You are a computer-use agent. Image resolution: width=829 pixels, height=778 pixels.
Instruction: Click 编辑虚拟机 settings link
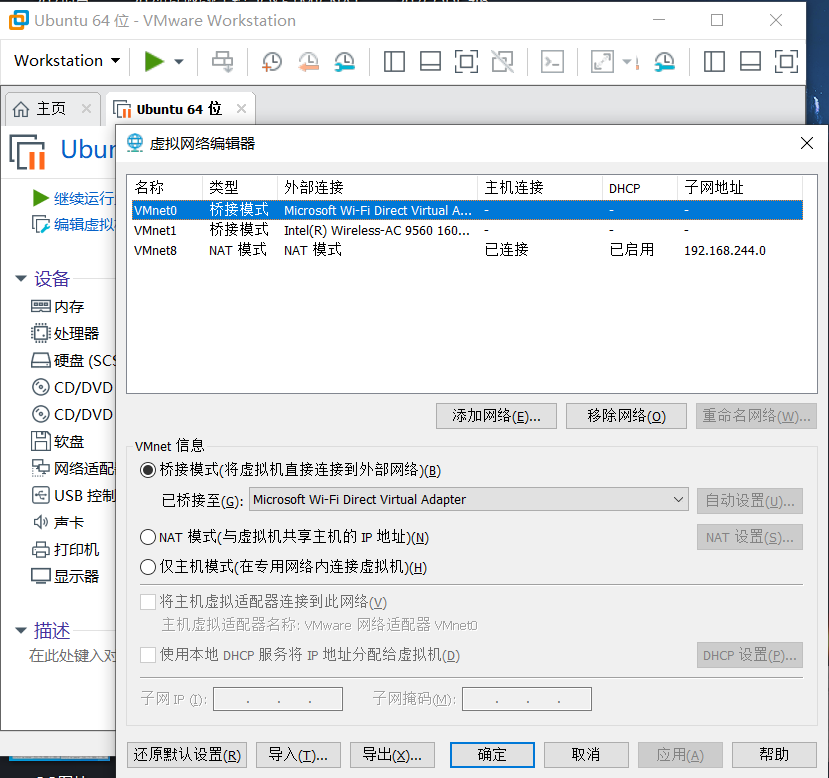(x=74, y=225)
